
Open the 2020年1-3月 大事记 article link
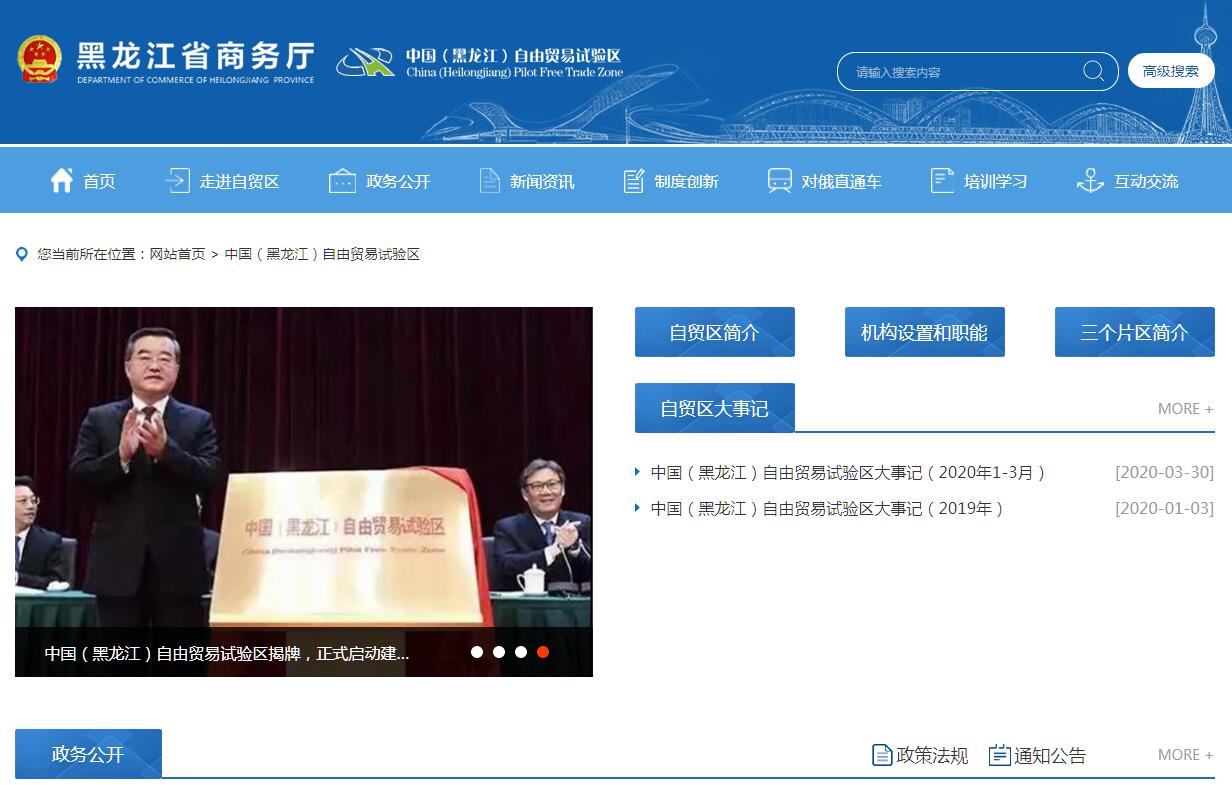848,473
